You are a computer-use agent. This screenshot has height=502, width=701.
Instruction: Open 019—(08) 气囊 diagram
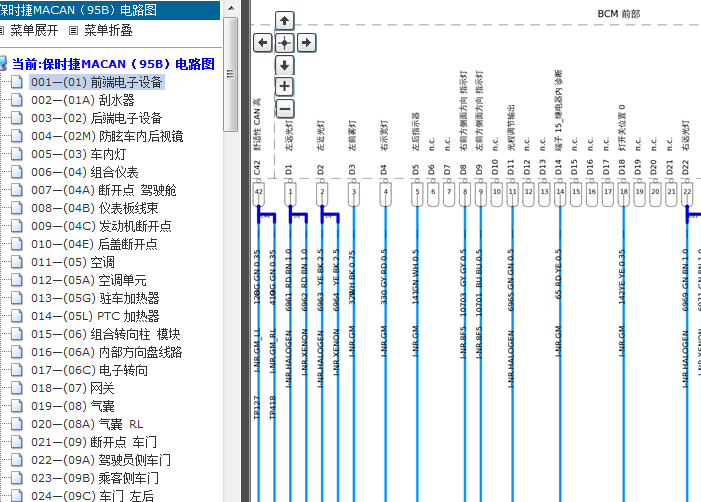point(73,406)
